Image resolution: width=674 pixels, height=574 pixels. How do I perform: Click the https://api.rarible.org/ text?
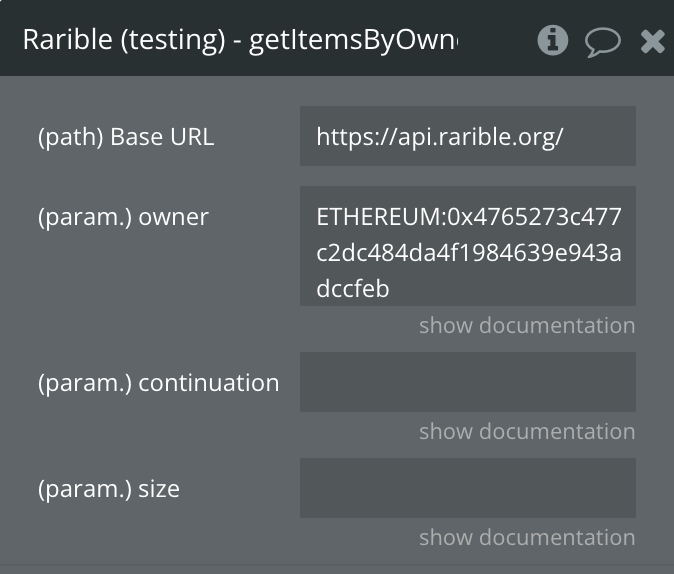pos(439,137)
